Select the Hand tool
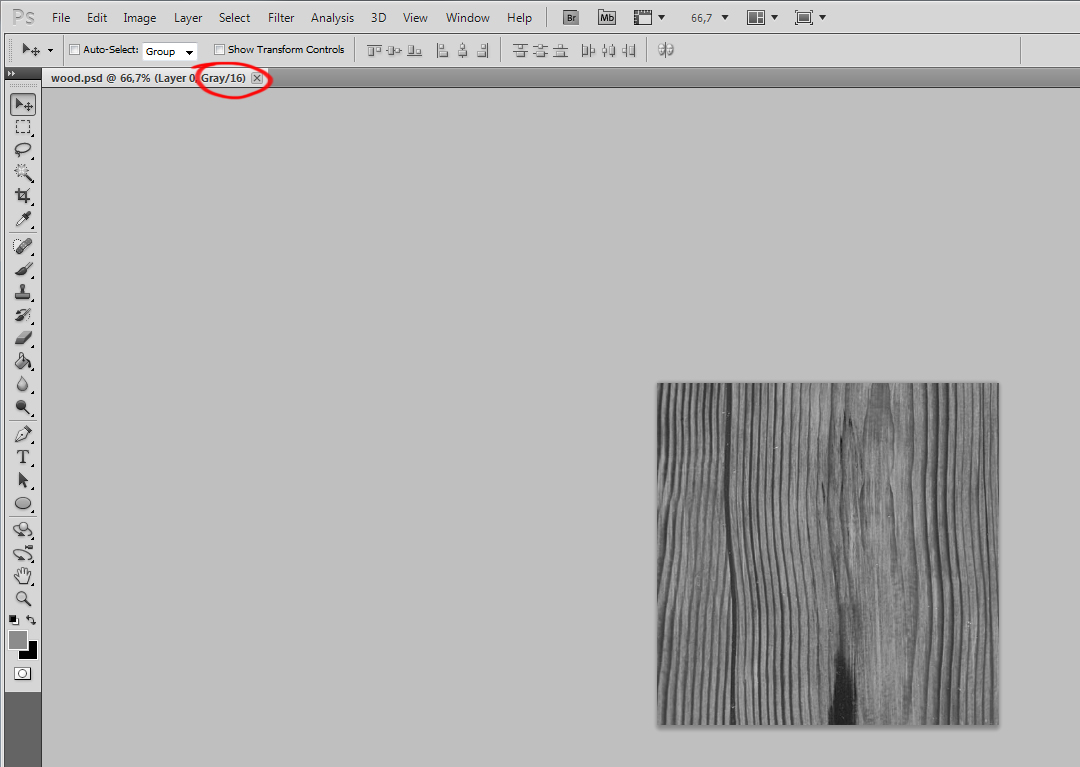Image resolution: width=1080 pixels, height=767 pixels. click(23, 576)
